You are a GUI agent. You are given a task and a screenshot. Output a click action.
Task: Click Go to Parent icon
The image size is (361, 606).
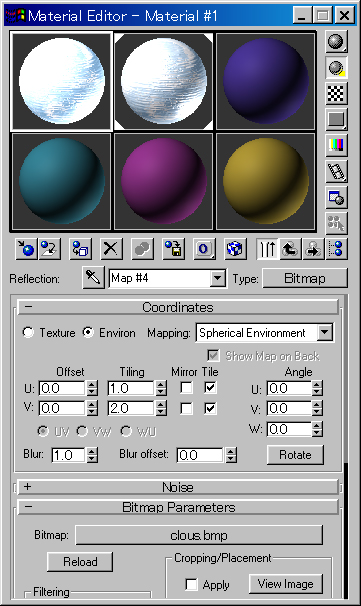pyautogui.click(x=289, y=249)
